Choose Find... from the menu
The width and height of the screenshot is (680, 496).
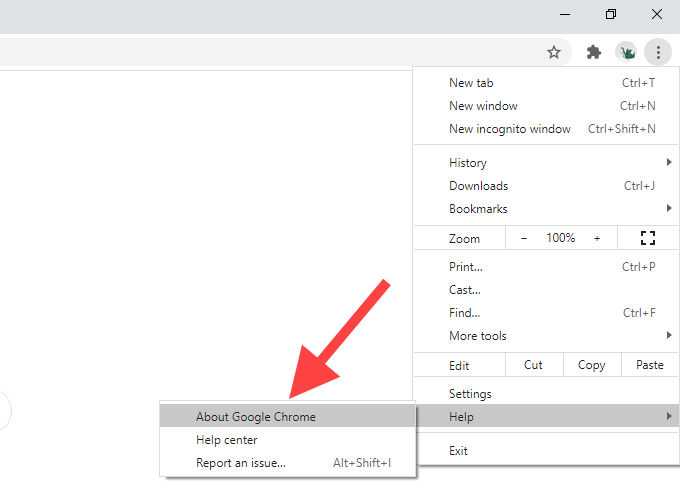click(x=546, y=313)
